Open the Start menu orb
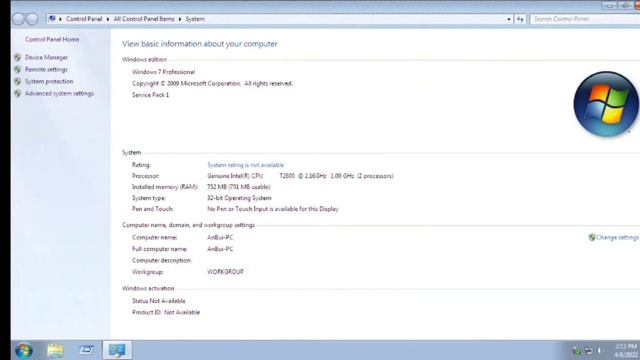This screenshot has height=360, width=640. tap(24, 350)
